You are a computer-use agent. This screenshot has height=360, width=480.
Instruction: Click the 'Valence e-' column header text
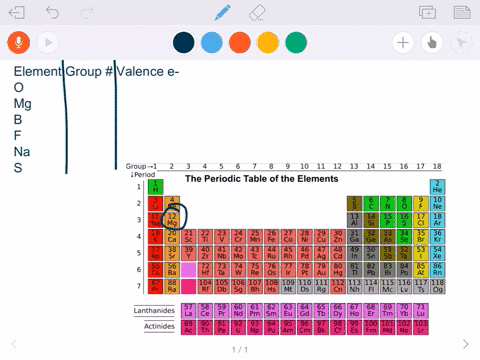tap(148, 71)
